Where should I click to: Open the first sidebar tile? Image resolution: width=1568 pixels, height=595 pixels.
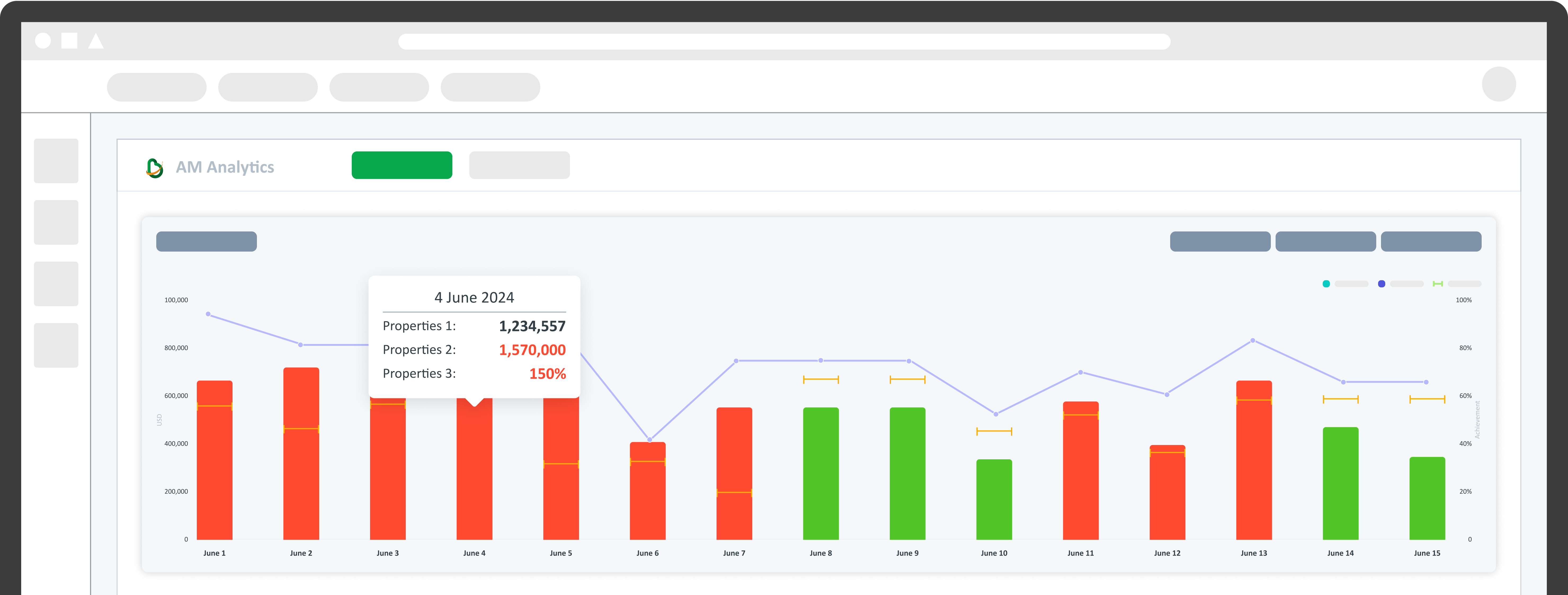(56, 161)
